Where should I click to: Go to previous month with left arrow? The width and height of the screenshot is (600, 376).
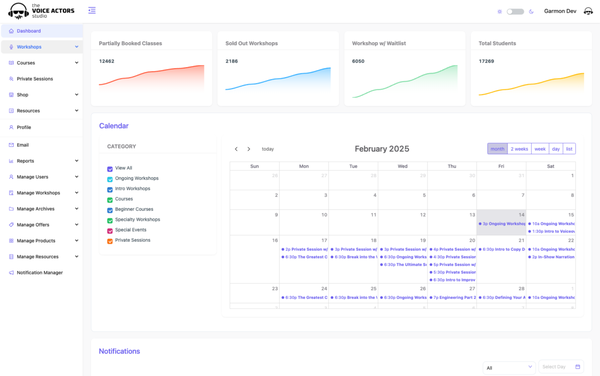236,149
